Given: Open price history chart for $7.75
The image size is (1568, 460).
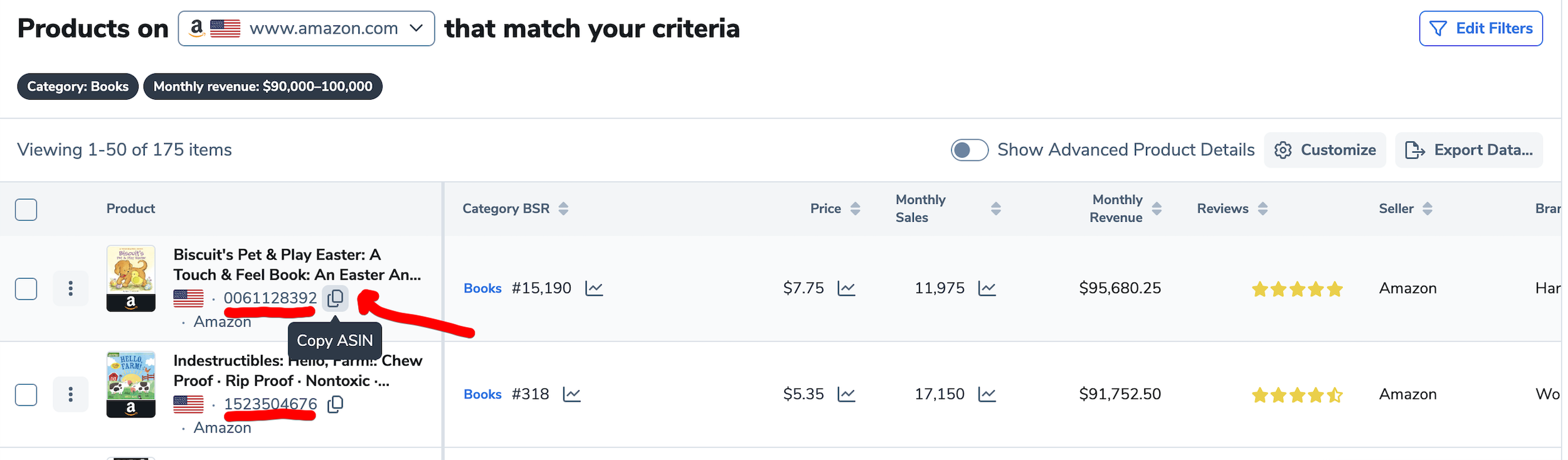Looking at the screenshot, I should pyautogui.click(x=846, y=288).
